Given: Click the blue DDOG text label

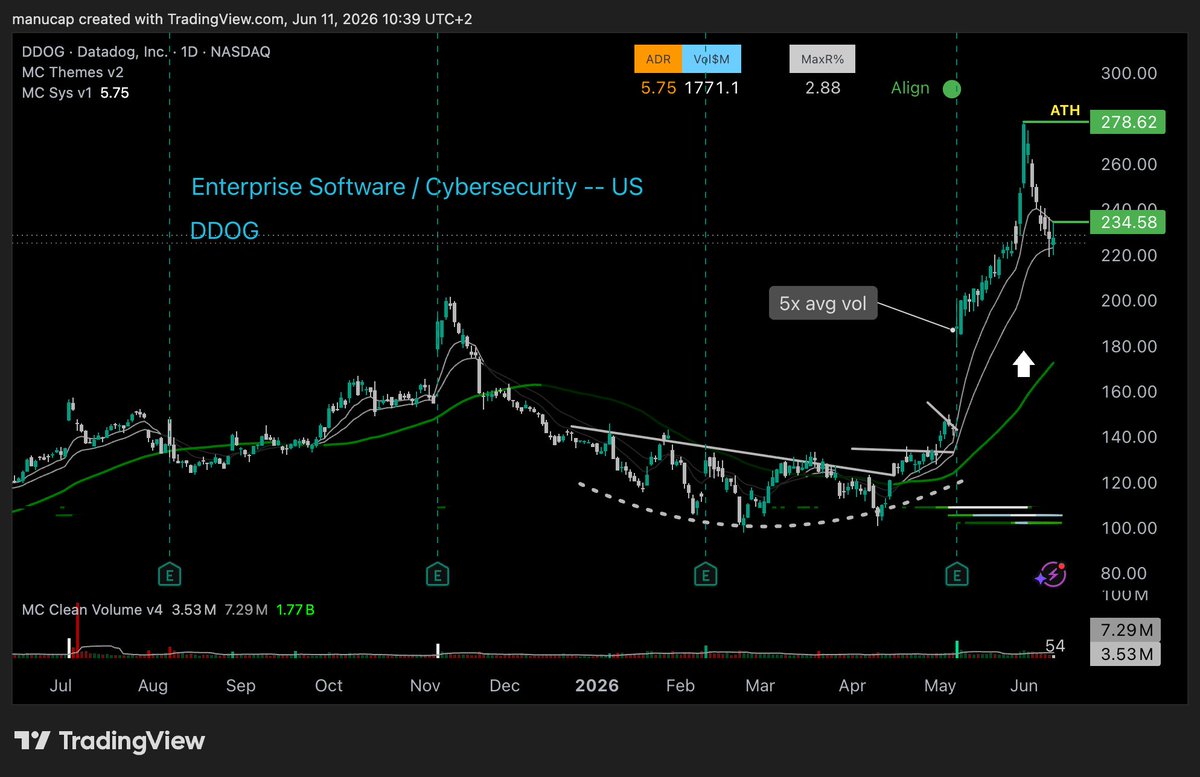Looking at the screenshot, I should [225, 231].
